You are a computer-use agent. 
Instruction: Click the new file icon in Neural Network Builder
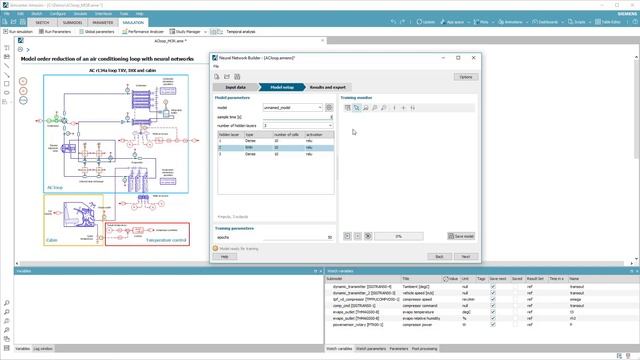[217, 77]
